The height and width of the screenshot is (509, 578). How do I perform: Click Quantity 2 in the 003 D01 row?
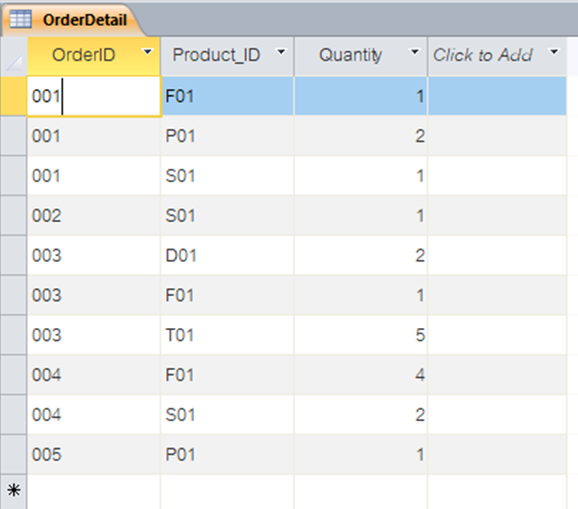click(x=361, y=255)
